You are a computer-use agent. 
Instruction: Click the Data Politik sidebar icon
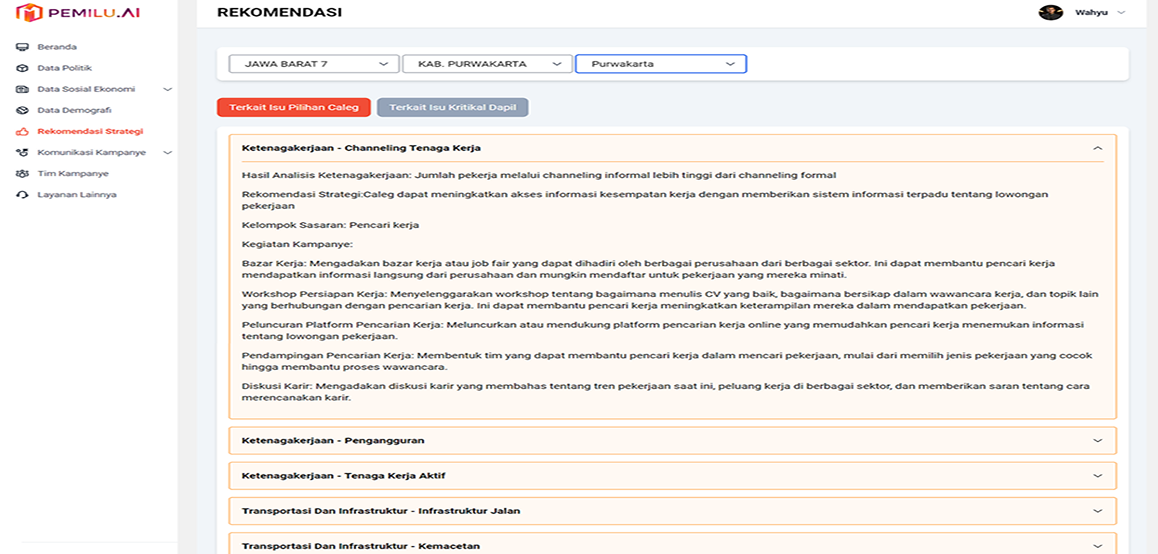(22, 68)
